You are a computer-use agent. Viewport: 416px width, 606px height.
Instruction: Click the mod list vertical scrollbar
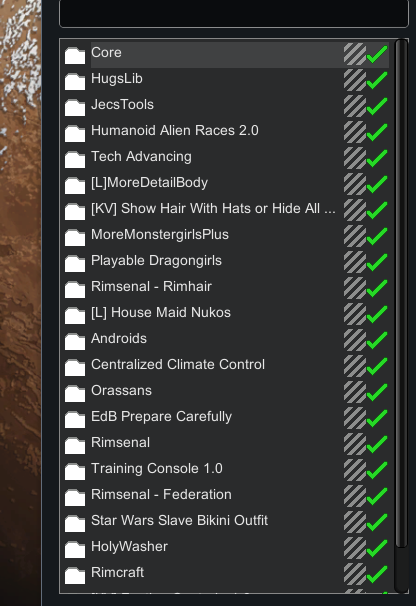coord(401,294)
